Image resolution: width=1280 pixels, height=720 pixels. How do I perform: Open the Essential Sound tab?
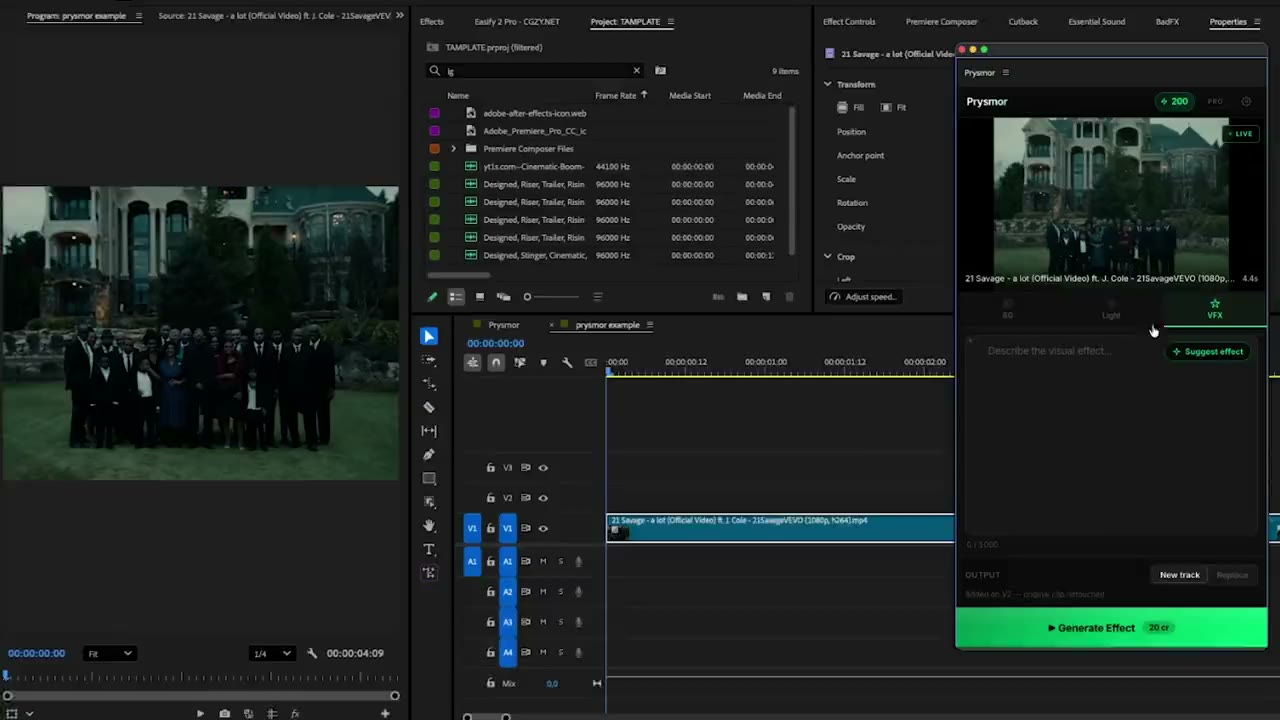tap(1096, 22)
